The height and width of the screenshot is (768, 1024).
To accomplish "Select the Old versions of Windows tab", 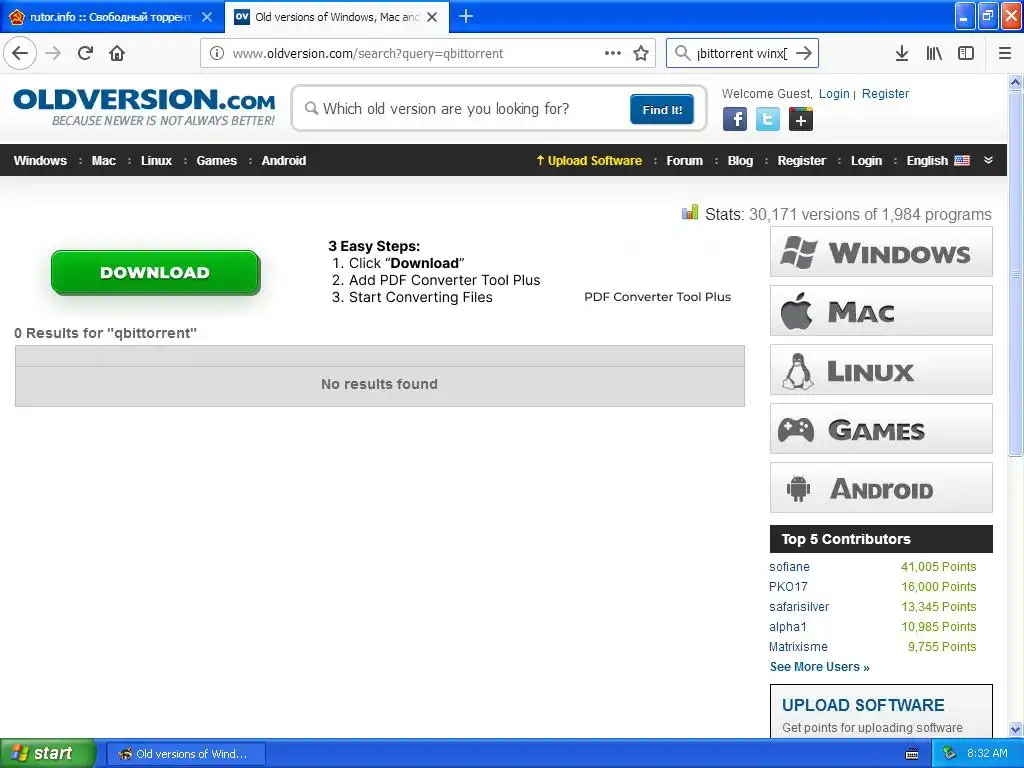I will (x=336, y=17).
